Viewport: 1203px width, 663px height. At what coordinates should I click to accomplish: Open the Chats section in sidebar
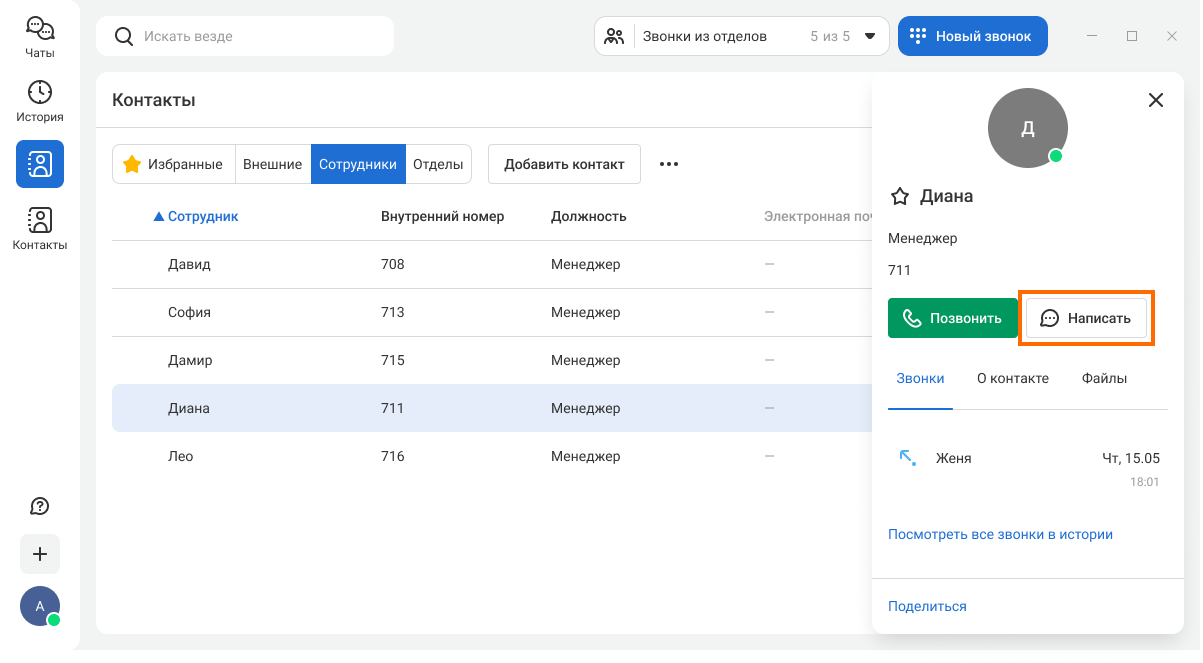[x=40, y=37]
